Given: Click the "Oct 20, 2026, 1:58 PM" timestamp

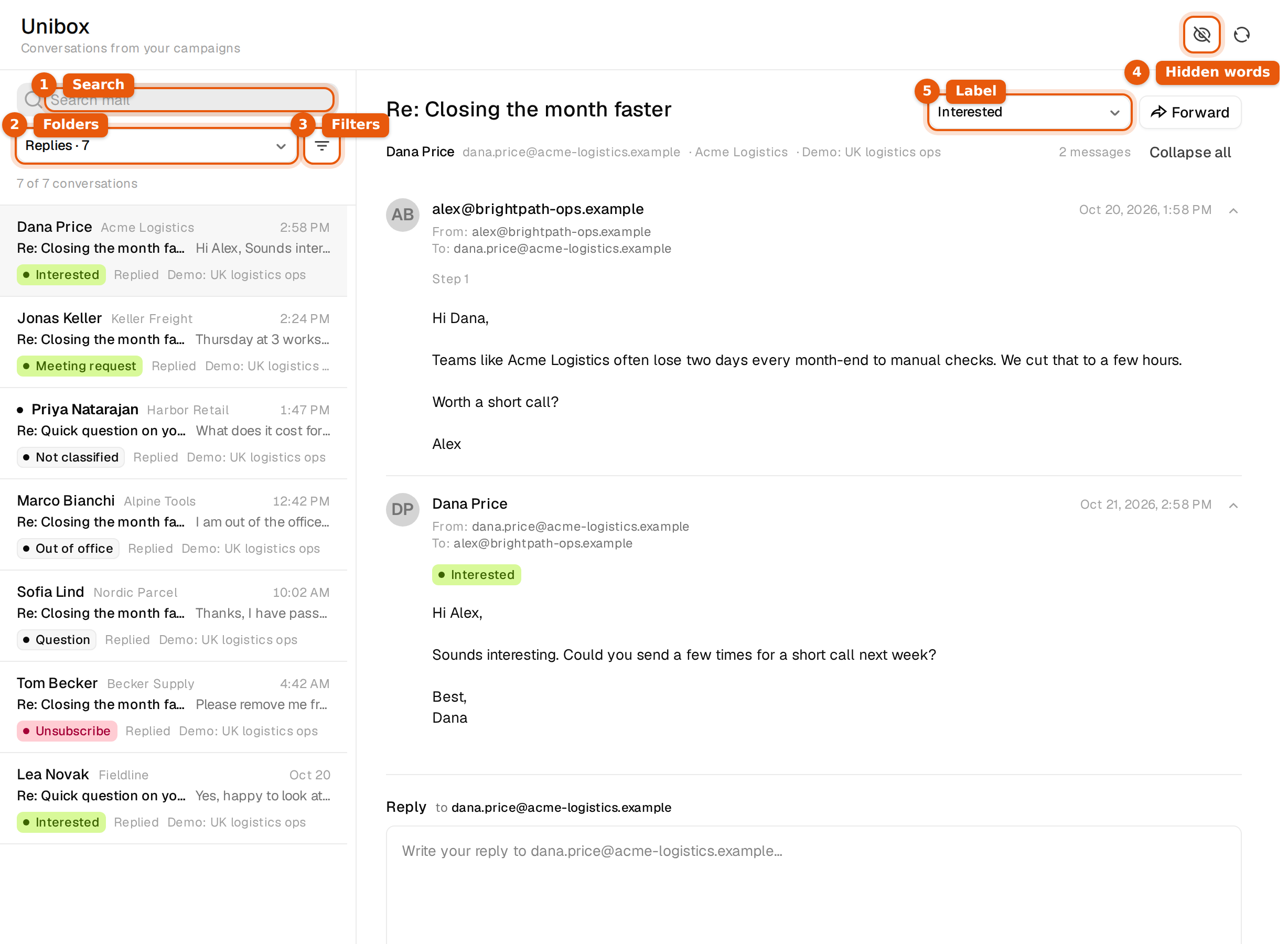Looking at the screenshot, I should (x=1145, y=210).
